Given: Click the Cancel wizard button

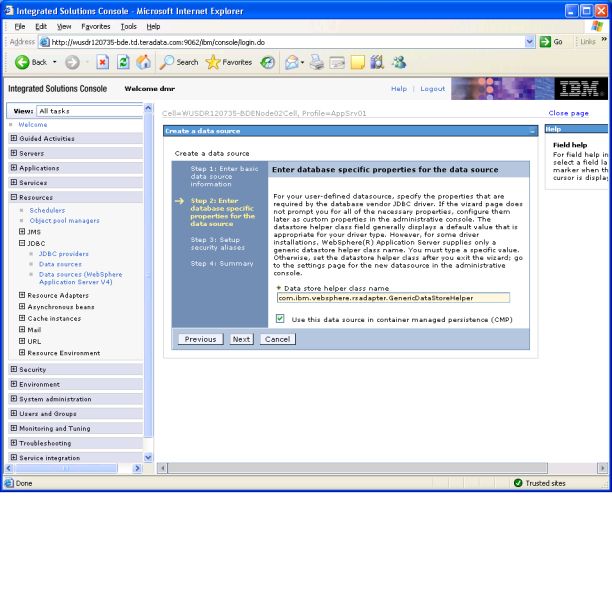Looking at the screenshot, I should (278, 339).
